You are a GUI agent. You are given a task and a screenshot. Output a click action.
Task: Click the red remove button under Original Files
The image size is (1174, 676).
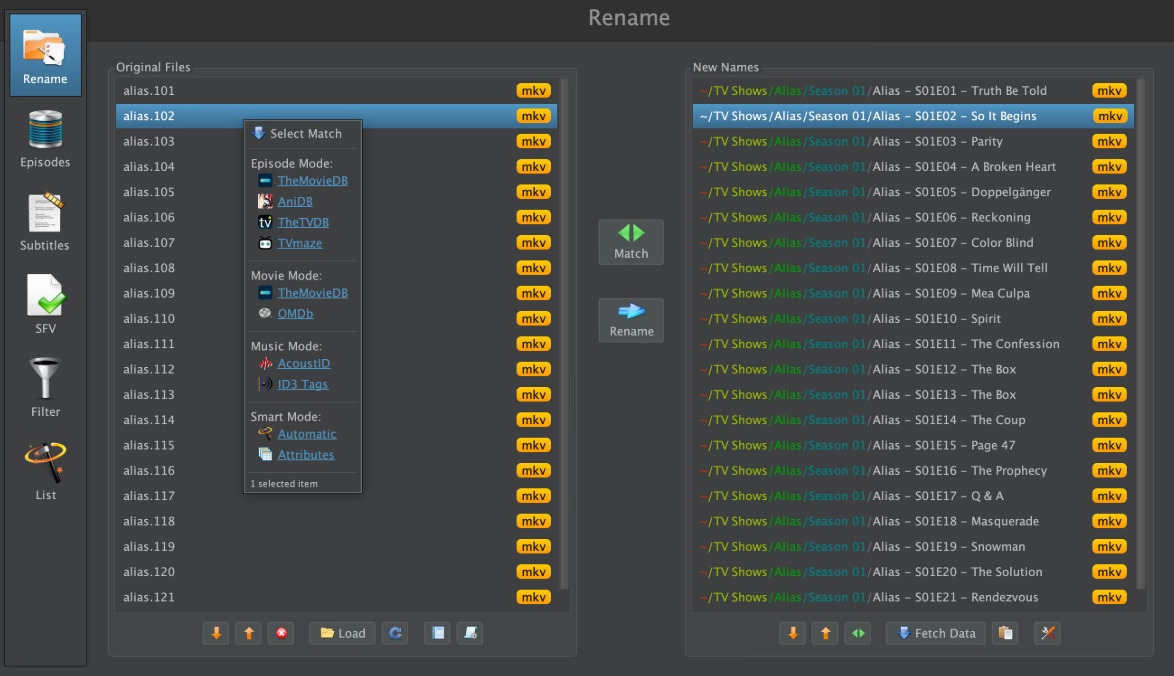click(x=281, y=633)
